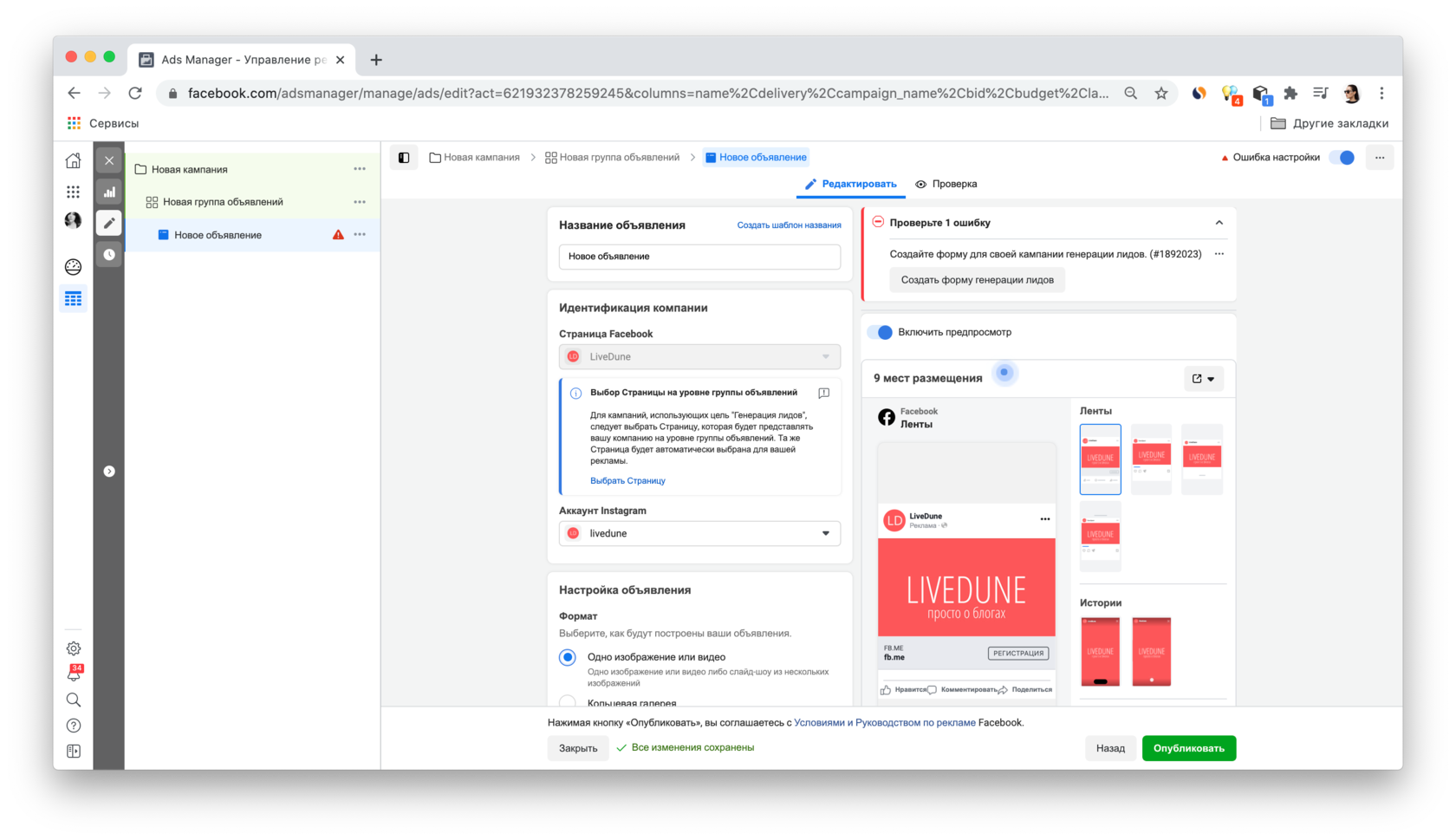This screenshot has height=840, width=1456.
Task: Go to Новая группа объявлений breadcrumb
Action: click(x=612, y=158)
